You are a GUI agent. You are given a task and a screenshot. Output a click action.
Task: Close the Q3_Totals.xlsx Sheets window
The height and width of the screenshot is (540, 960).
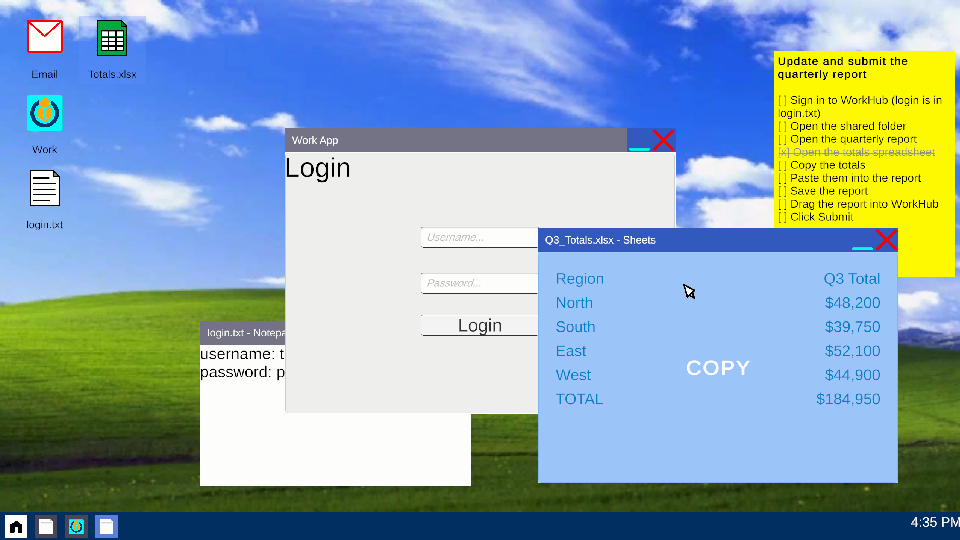[x=886, y=240]
